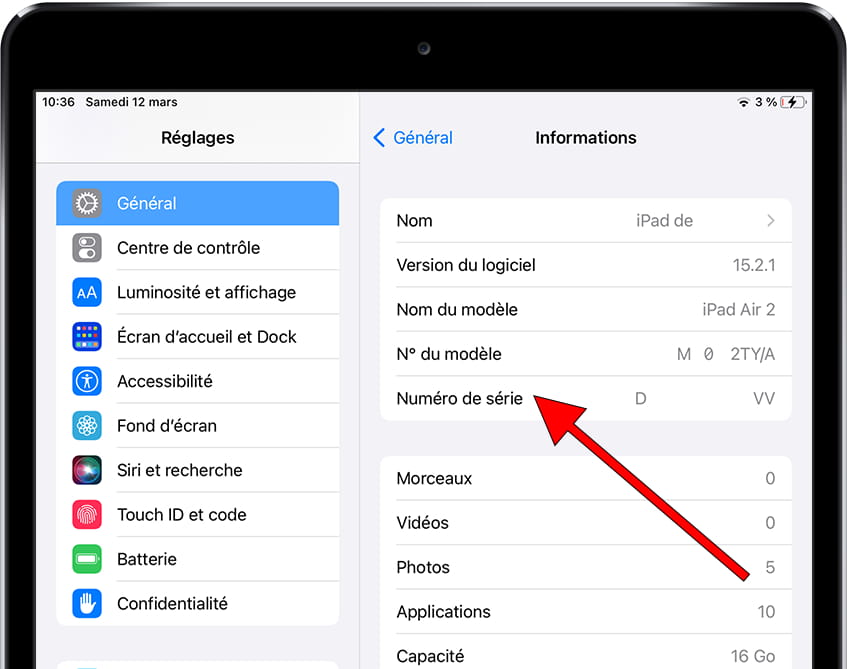847x669 pixels.
Task: Open Batterie settings
Action: [x=198, y=559]
